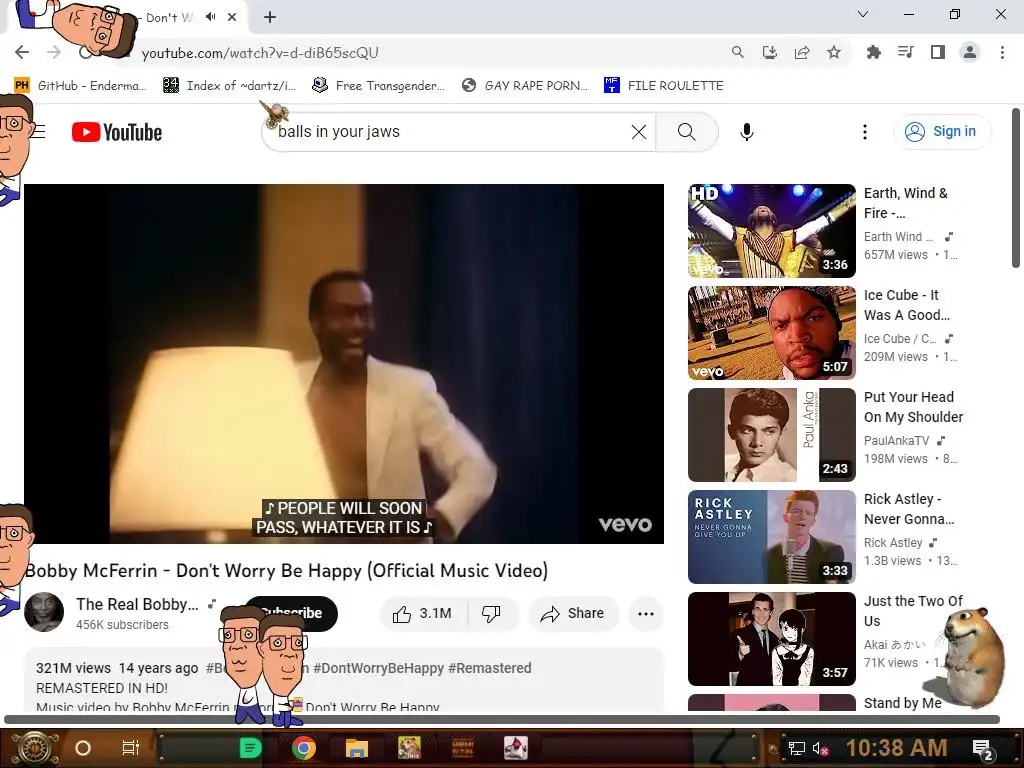Open the Extensions puzzle icon
1024x768 pixels.
873,52
